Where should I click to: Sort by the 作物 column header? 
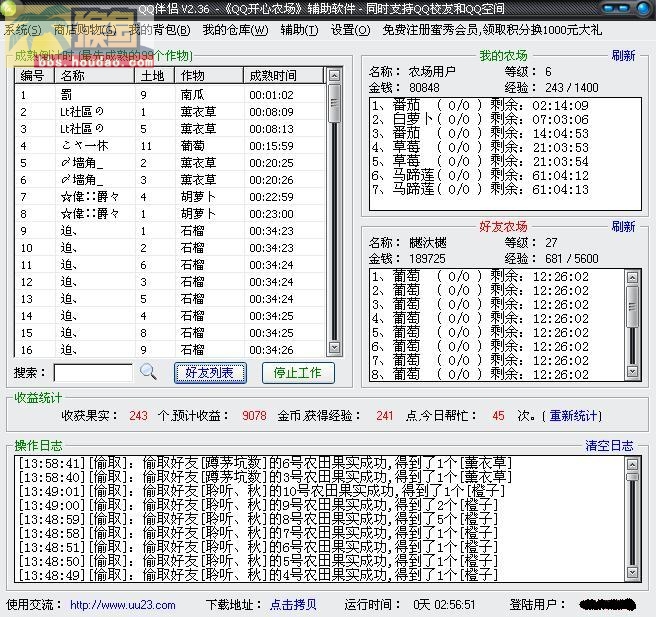click(x=209, y=76)
